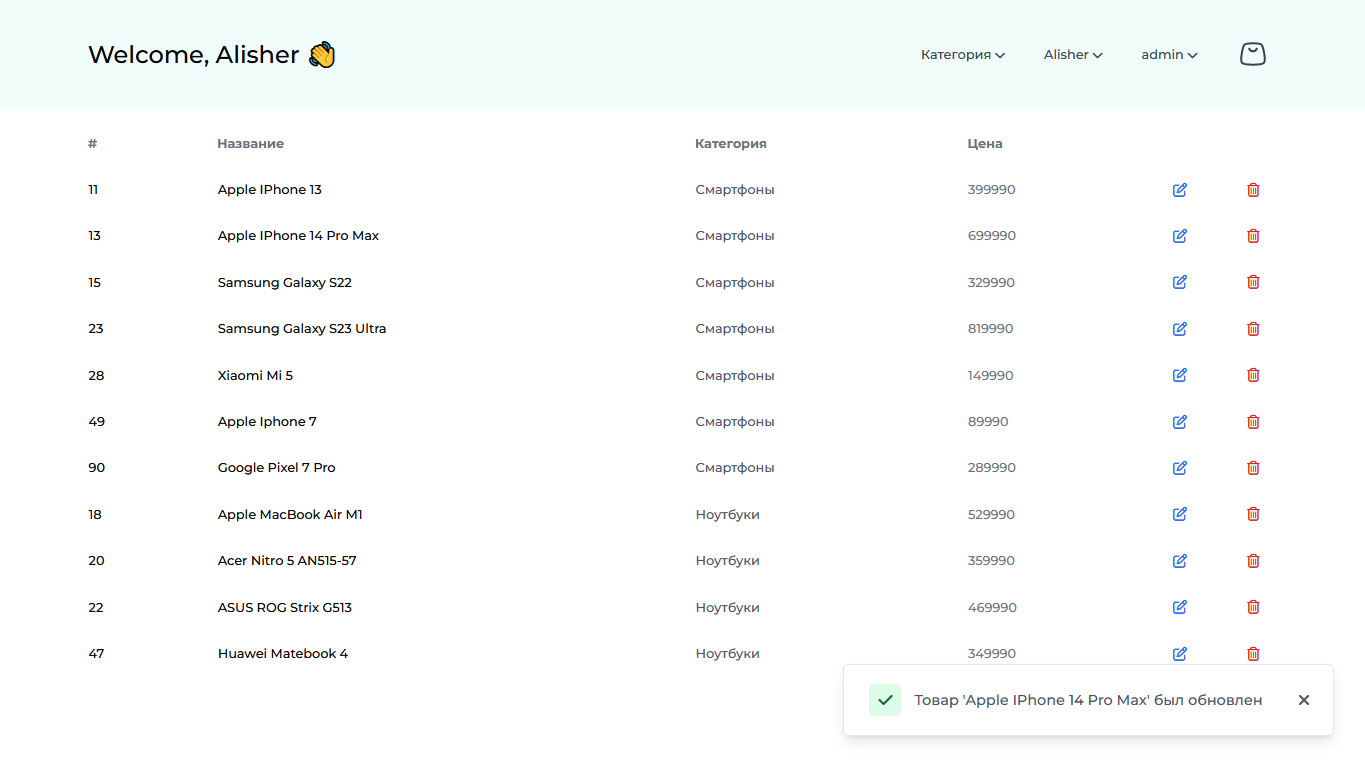
Task: Delete the Google Pixel 7 Pro product
Action: (x=1253, y=467)
